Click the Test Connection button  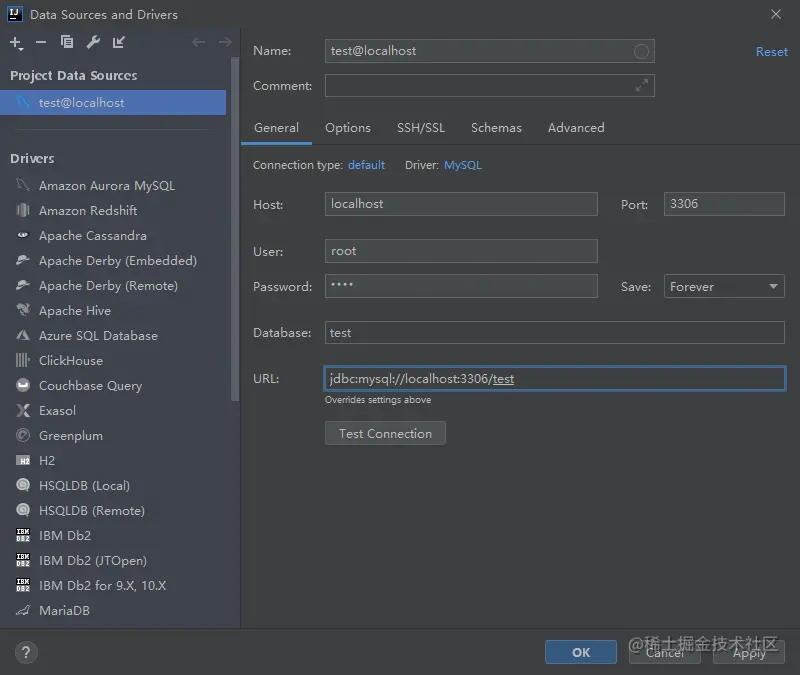coord(385,433)
